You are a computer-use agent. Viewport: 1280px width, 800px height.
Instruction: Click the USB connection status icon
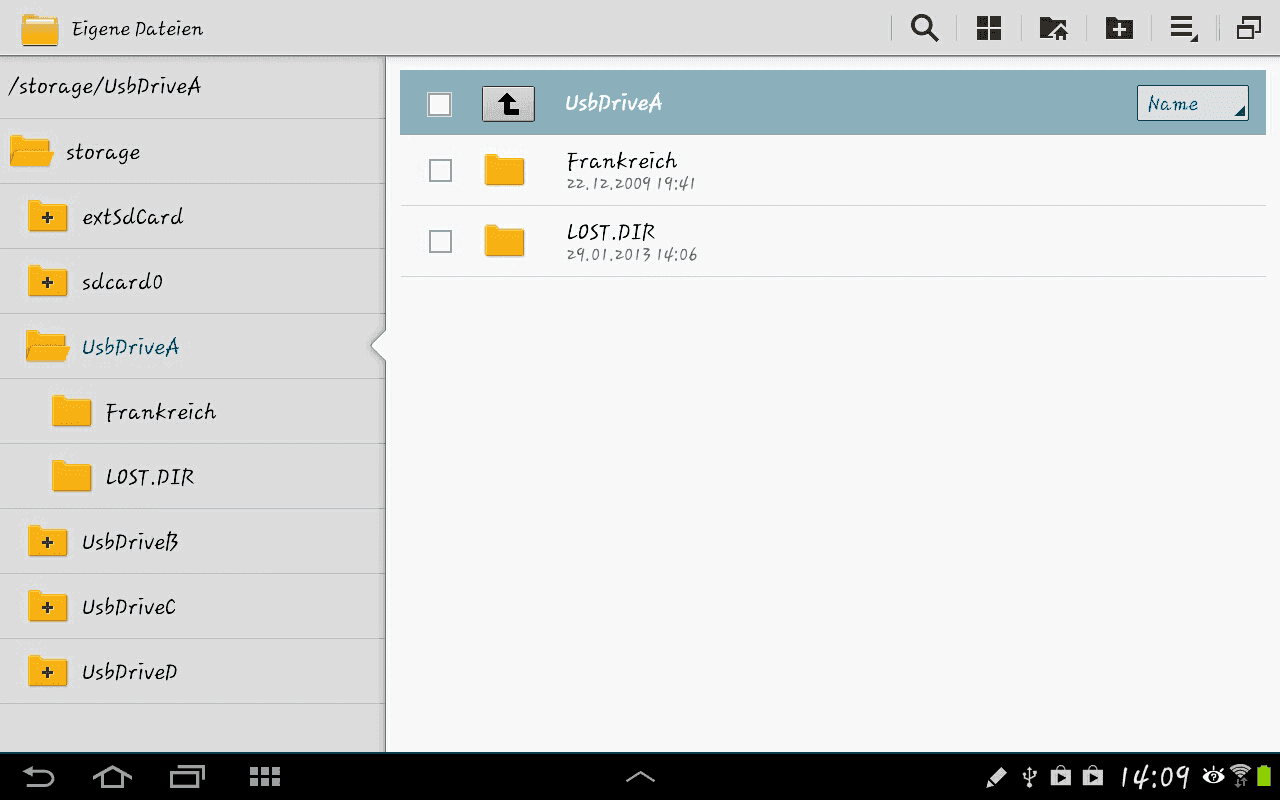click(1030, 777)
